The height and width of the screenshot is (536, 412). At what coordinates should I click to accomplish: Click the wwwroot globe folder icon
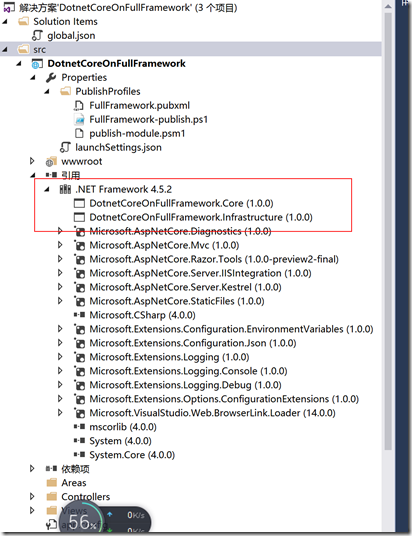[51, 161]
